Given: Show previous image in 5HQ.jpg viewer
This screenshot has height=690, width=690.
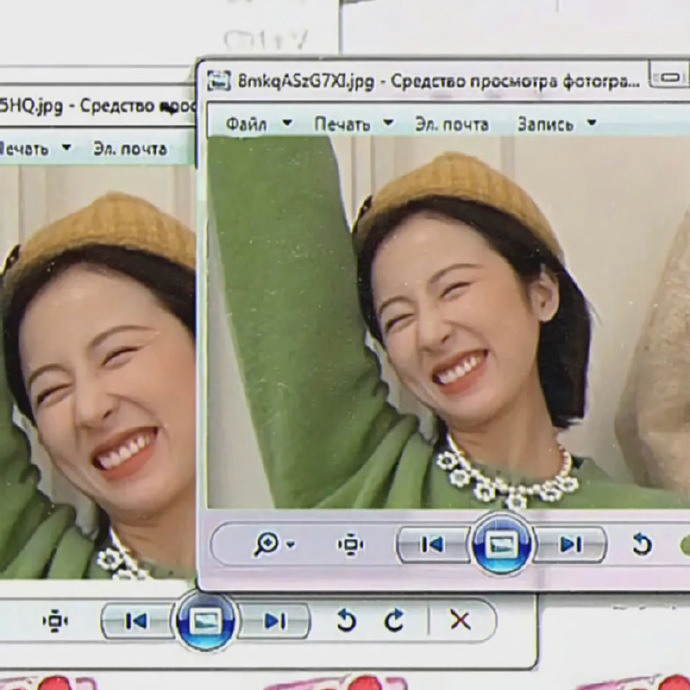Looking at the screenshot, I should [137, 621].
